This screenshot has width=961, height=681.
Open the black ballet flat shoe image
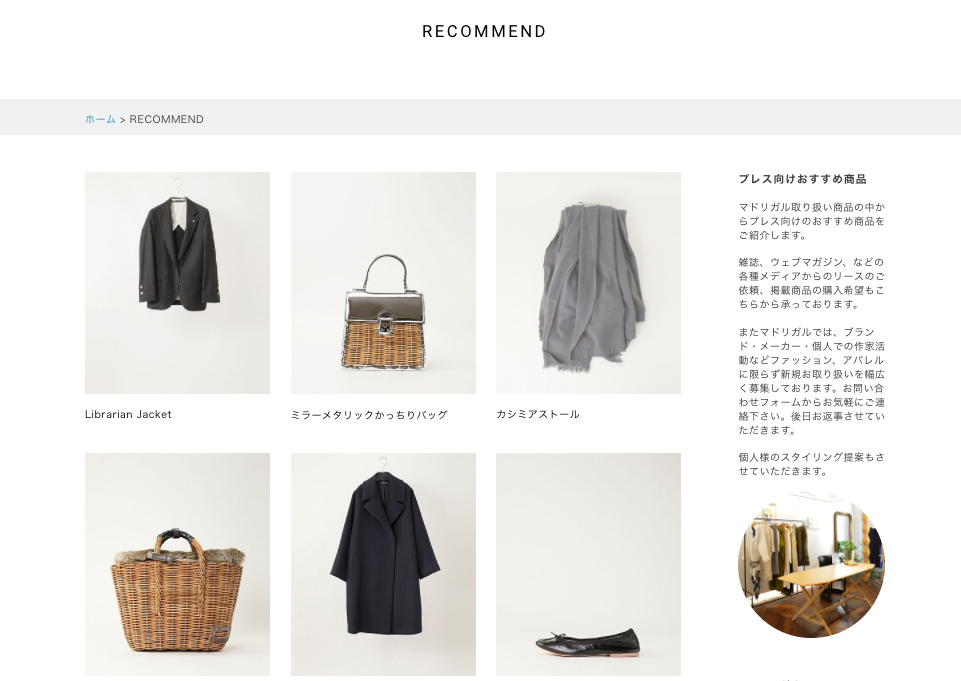[x=588, y=565]
